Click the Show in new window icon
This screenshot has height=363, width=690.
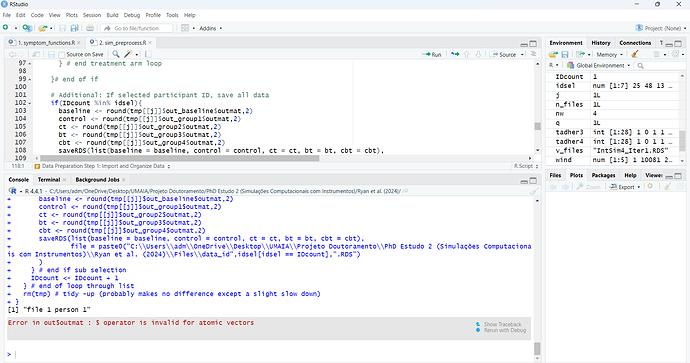(36, 54)
